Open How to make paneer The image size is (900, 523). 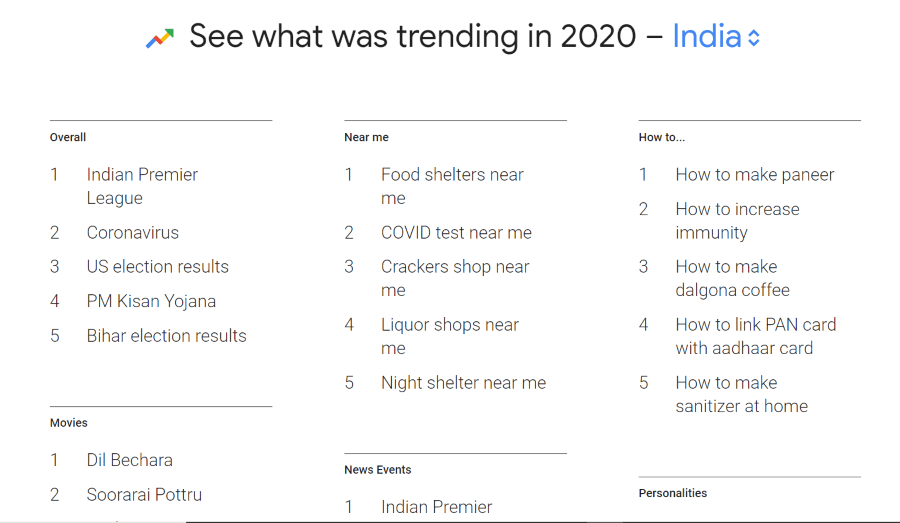click(x=754, y=175)
